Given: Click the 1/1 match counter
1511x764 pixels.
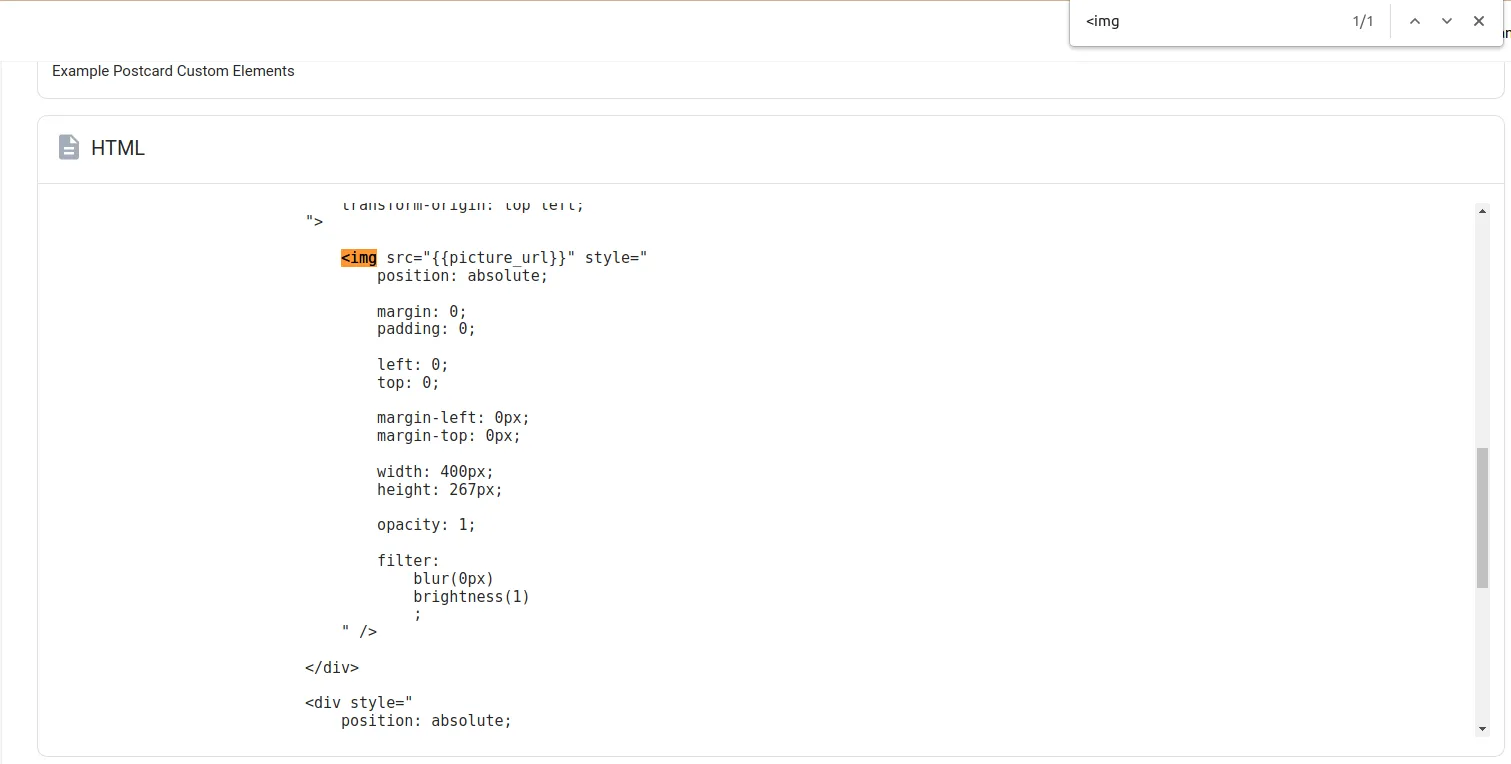Looking at the screenshot, I should (1362, 20).
